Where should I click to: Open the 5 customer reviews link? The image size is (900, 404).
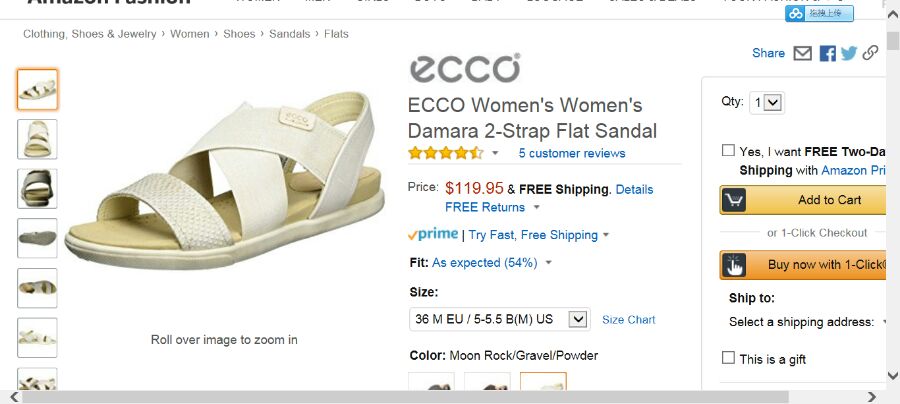pos(571,153)
